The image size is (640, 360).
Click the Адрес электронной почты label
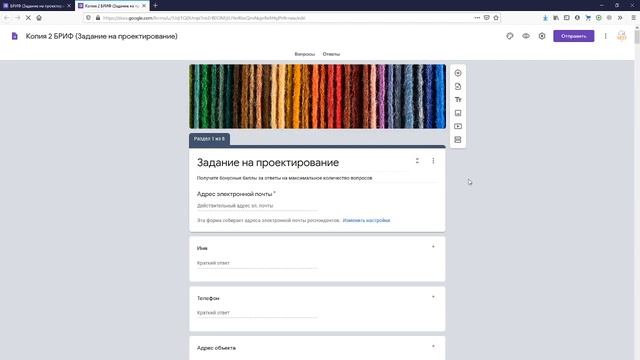(234, 194)
